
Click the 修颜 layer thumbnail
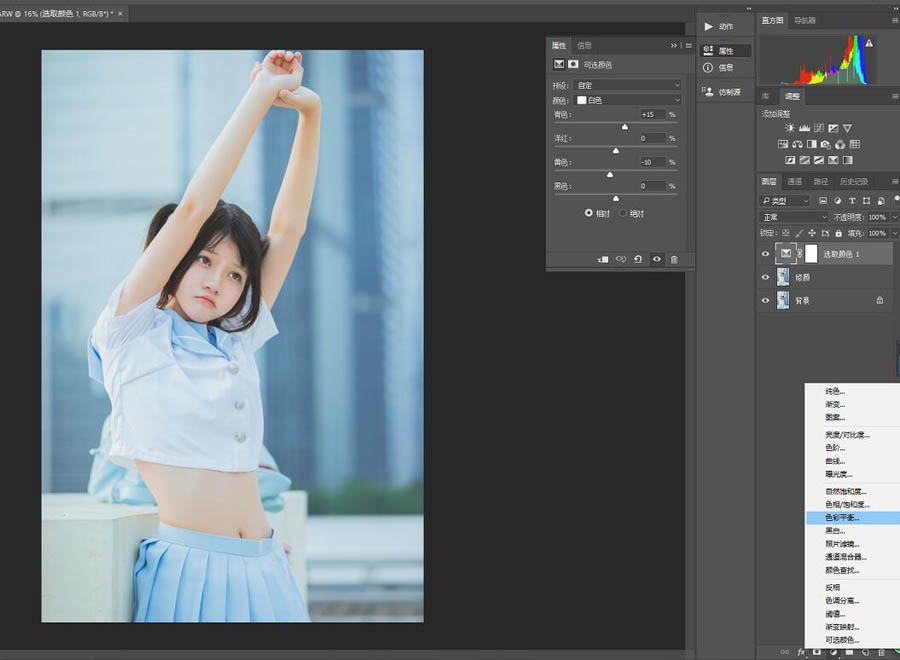pyautogui.click(x=783, y=277)
